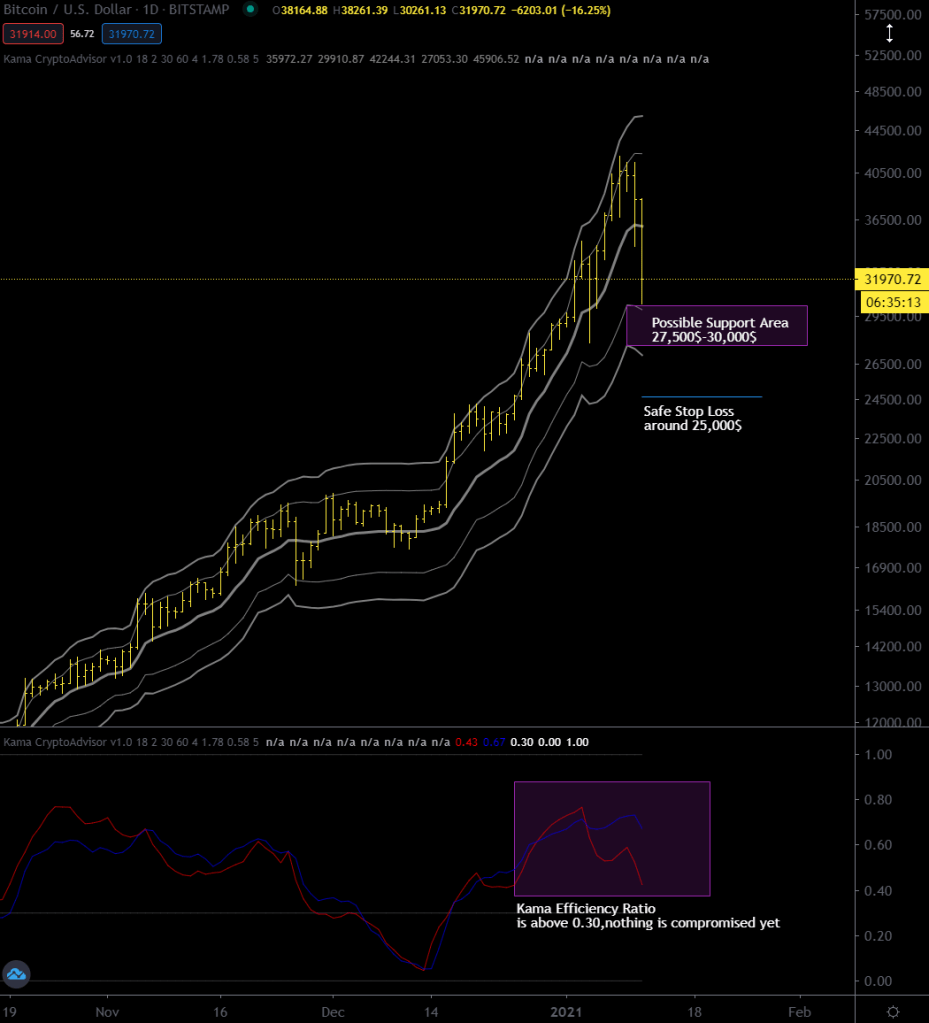Click the 2021 date label on time axis

(x=568, y=1010)
